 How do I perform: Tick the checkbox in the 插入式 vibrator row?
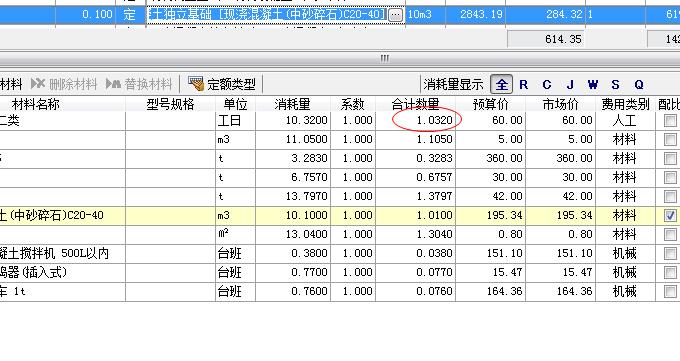click(670, 272)
